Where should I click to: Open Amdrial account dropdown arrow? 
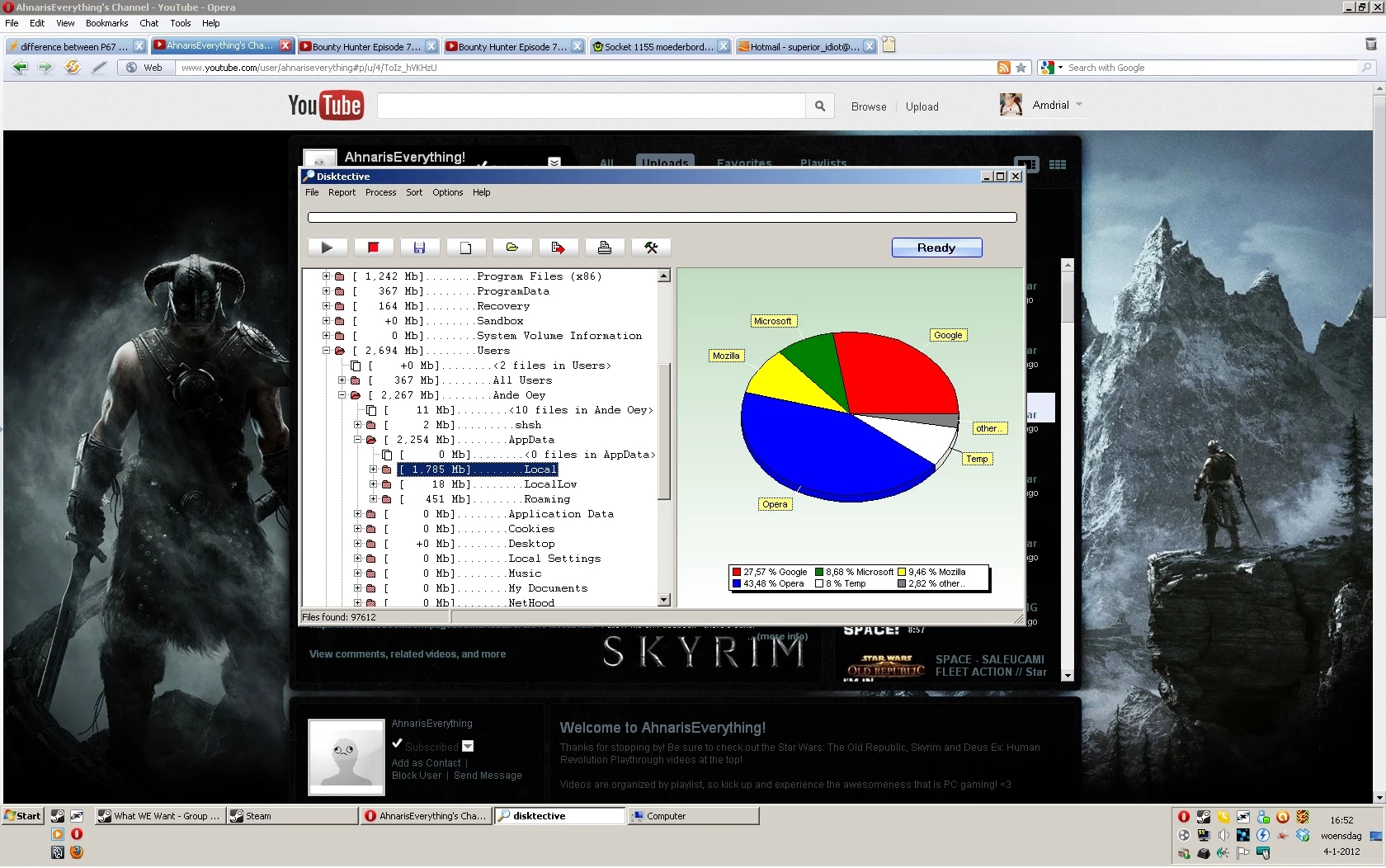coord(1079,105)
